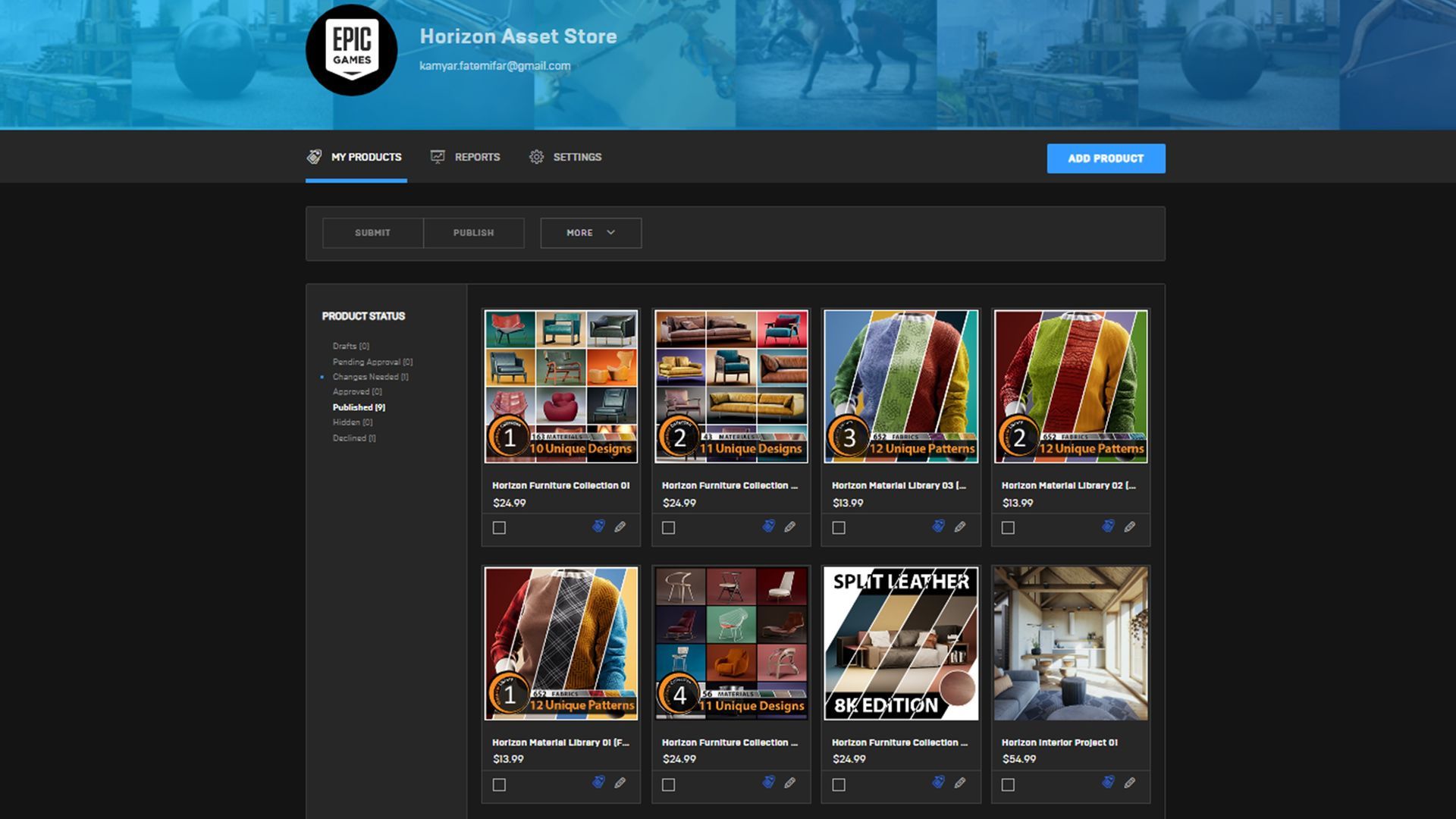Click the tag icon on the Split Leather card

[x=938, y=783]
